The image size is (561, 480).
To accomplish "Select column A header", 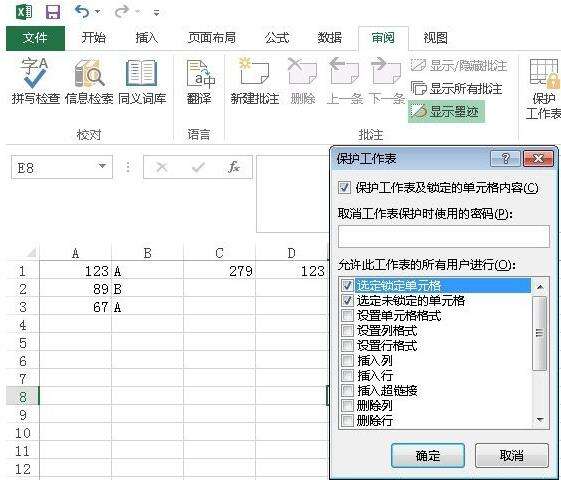I will tap(75, 253).
